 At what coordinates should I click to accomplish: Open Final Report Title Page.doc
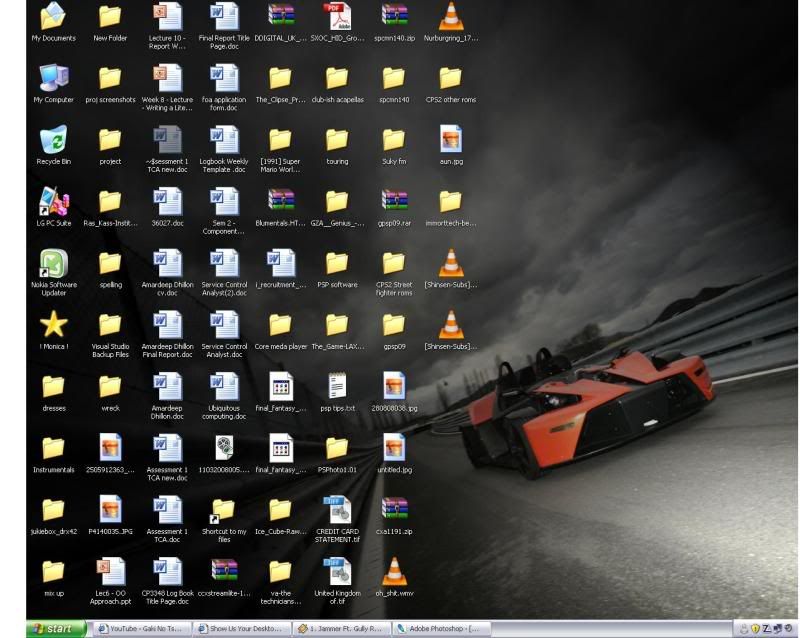(x=224, y=17)
